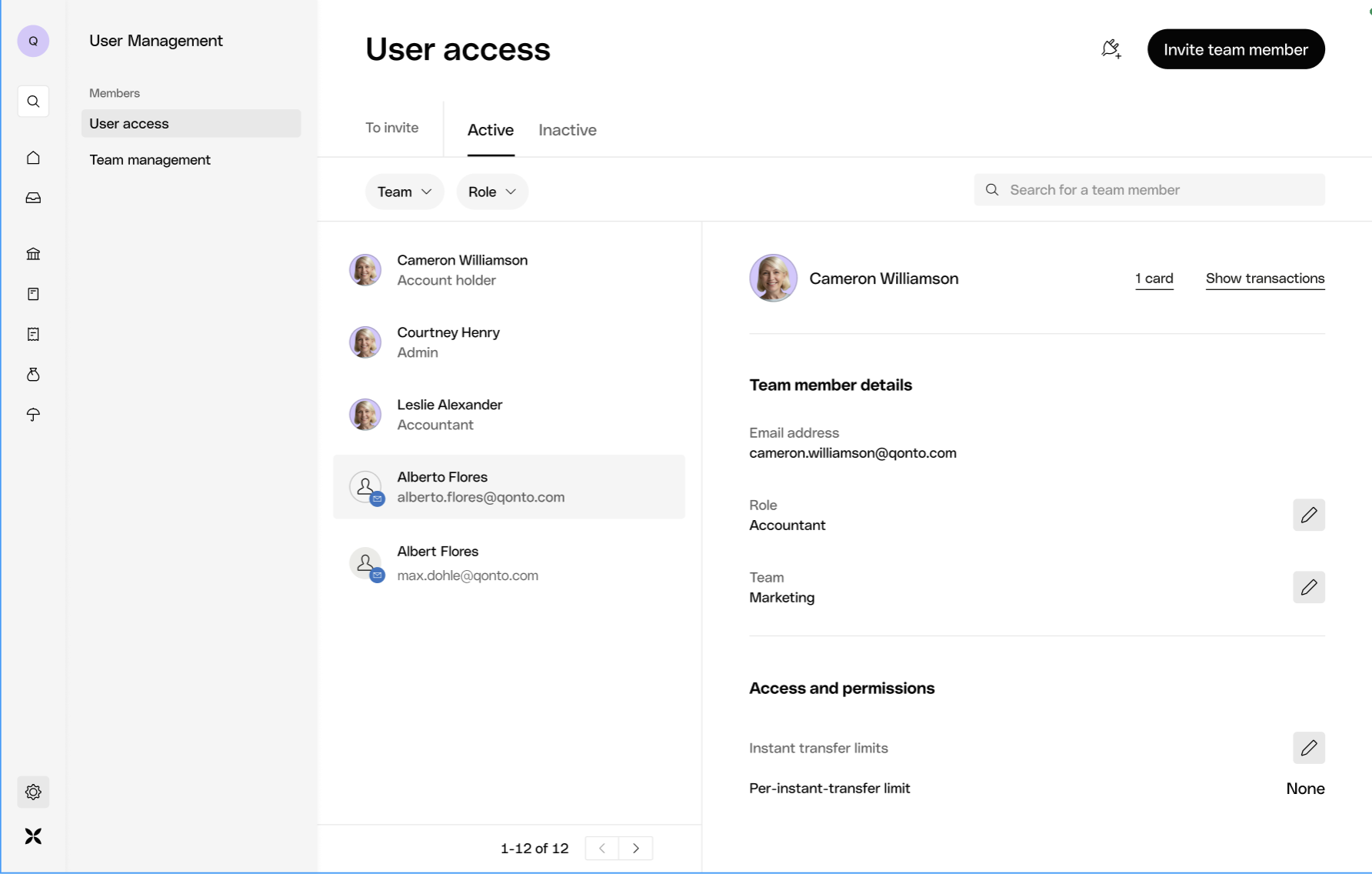Expand the Team filter dropdown

[405, 192]
